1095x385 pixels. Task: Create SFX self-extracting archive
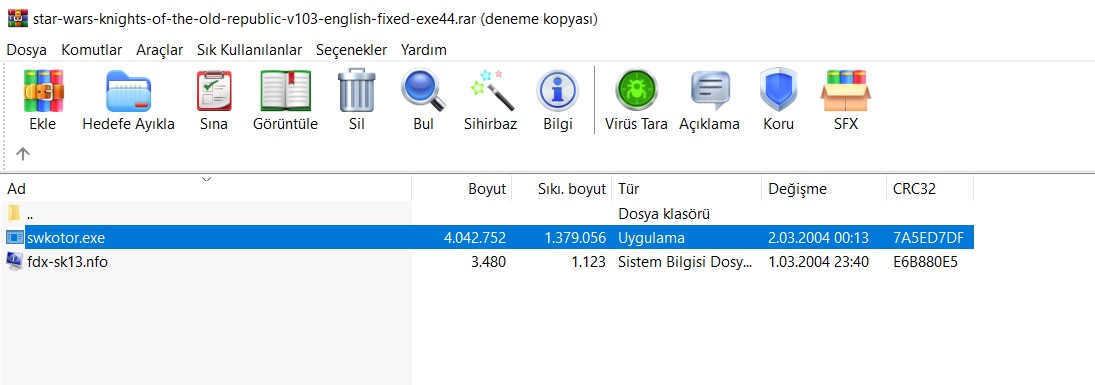845,91
